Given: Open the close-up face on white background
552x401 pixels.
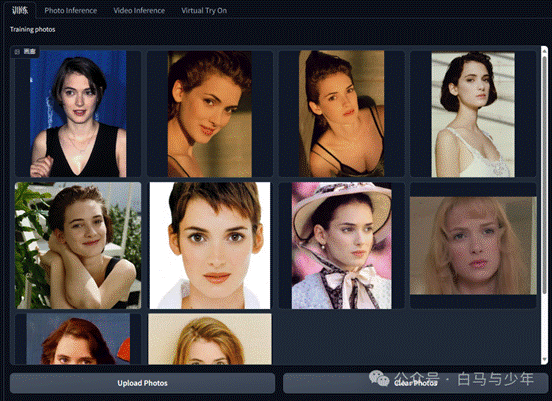Looking at the screenshot, I should (x=209, y=245).
